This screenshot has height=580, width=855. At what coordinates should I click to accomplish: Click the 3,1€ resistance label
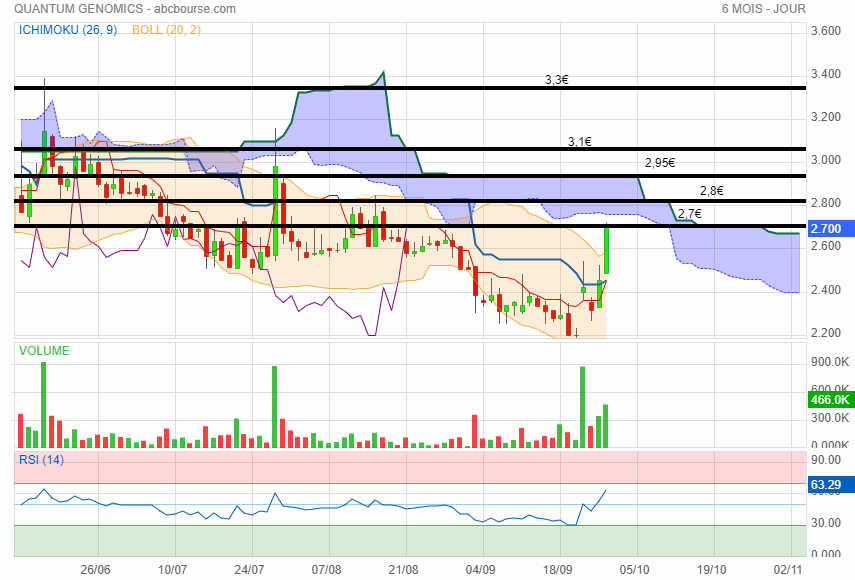(x=580, y=142)
